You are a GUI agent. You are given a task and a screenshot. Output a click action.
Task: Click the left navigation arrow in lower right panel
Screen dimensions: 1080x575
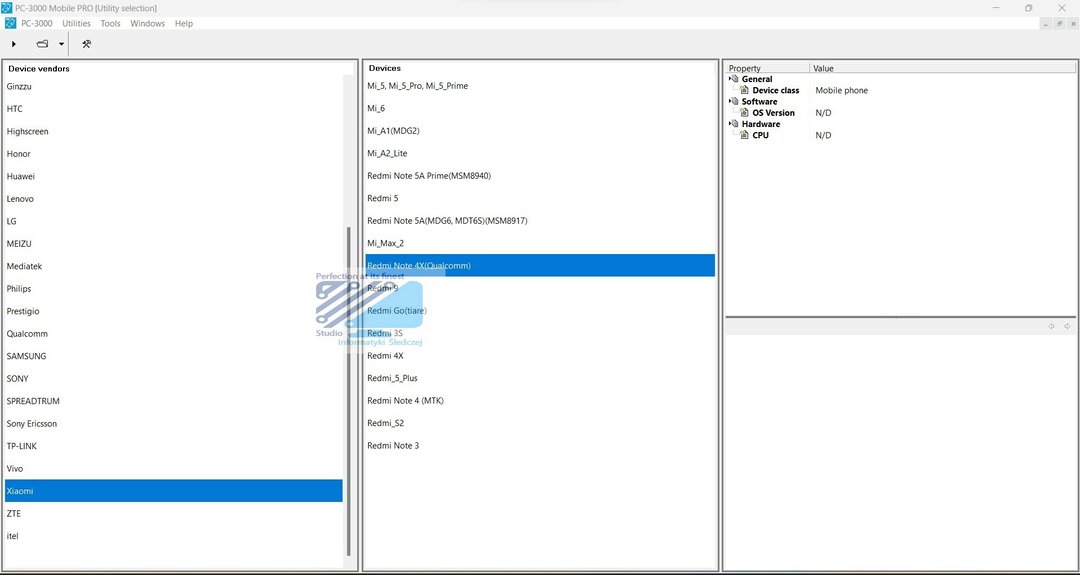pyautogui.click(x=1051, y=326)
